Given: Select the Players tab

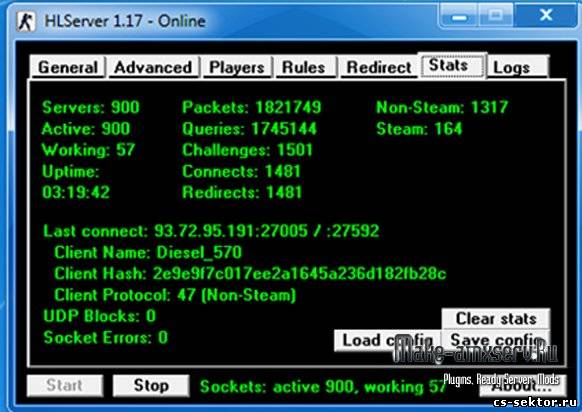Looking at the screenshot, I should [x=237, y=67].
